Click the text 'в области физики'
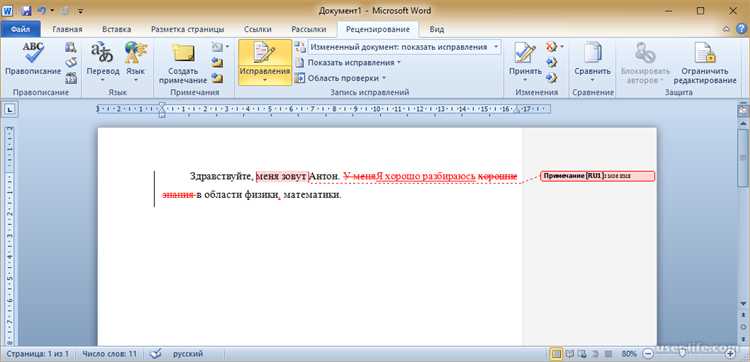The width and height of the screenshot is (750, 362). coord(236,195)
